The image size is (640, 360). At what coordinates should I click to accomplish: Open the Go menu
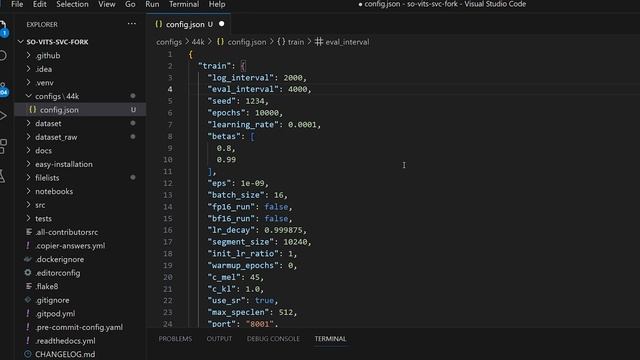point(130,4)
